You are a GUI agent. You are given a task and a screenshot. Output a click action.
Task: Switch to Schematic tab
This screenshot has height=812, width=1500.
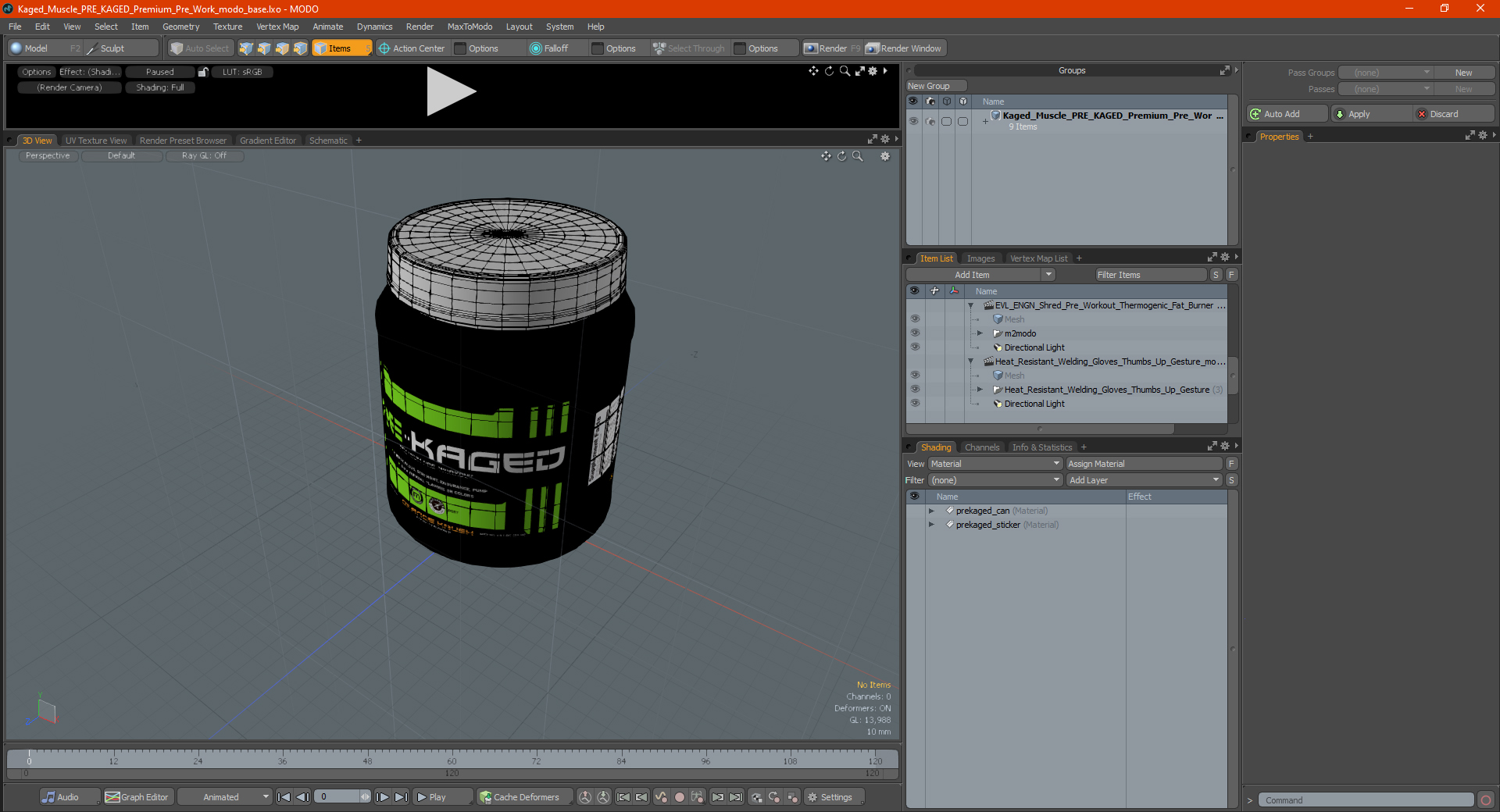[328, 141]
